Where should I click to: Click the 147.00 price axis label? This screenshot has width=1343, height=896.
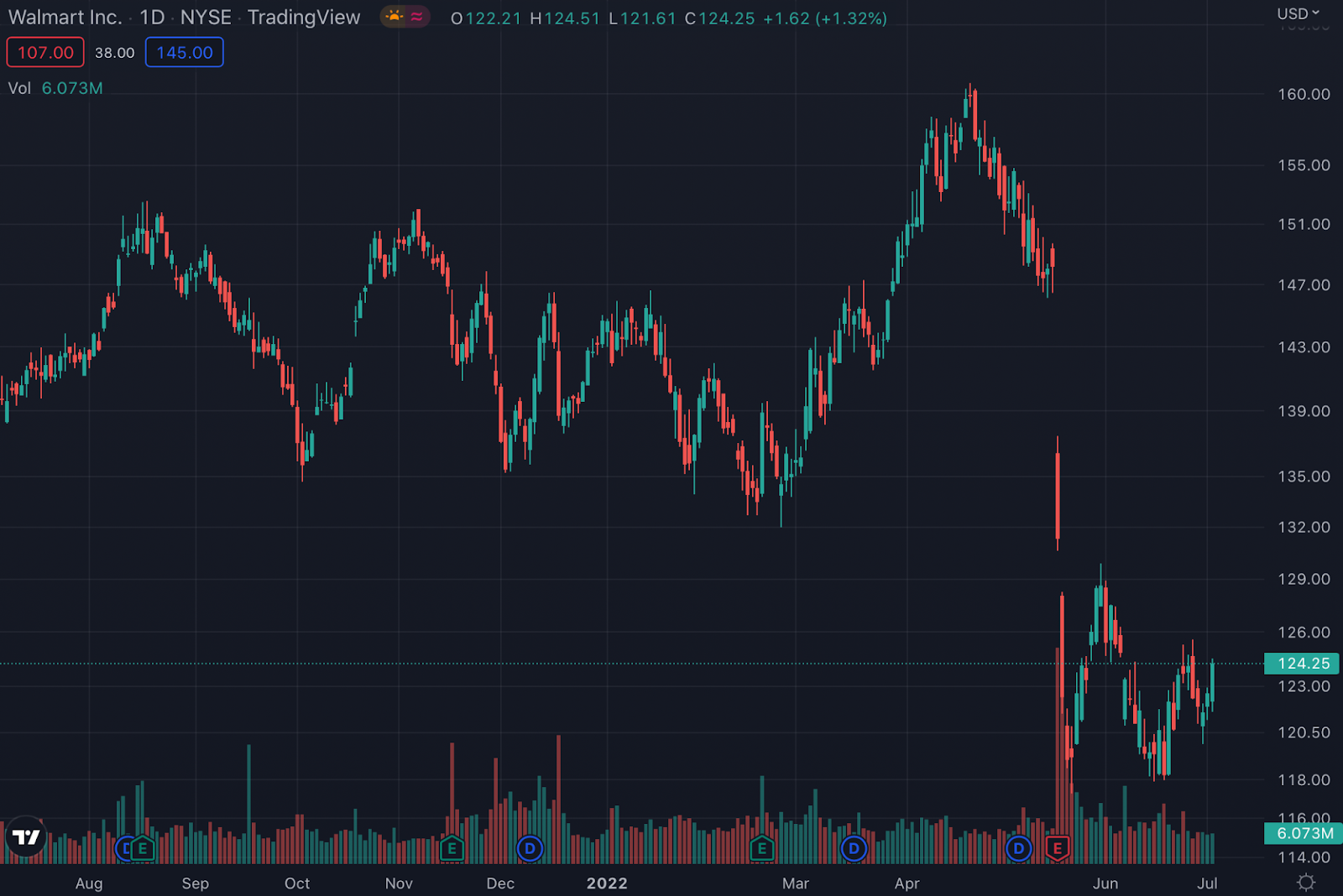[1304, 285]
